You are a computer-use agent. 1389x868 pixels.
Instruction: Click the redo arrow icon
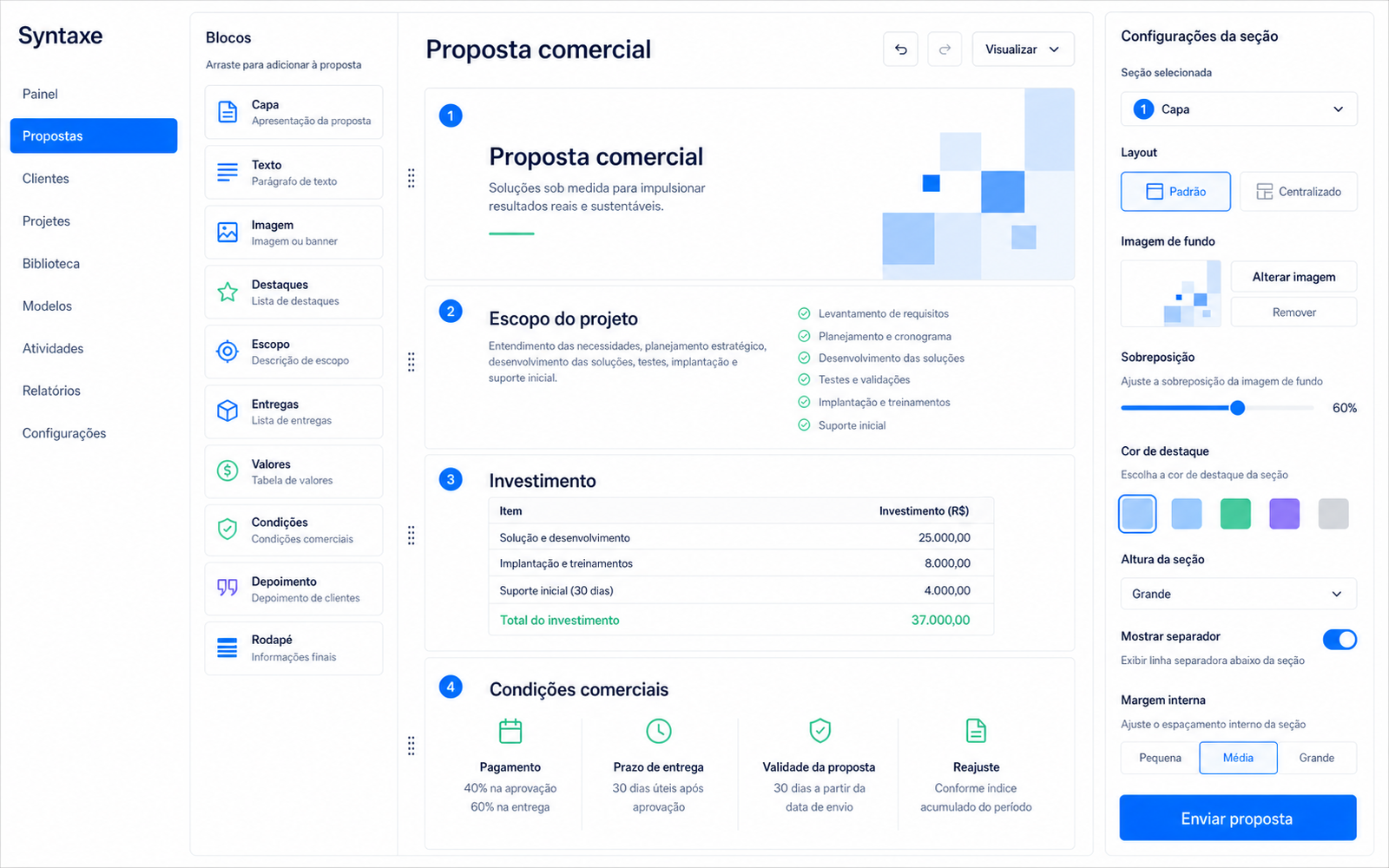coord(945,49)
